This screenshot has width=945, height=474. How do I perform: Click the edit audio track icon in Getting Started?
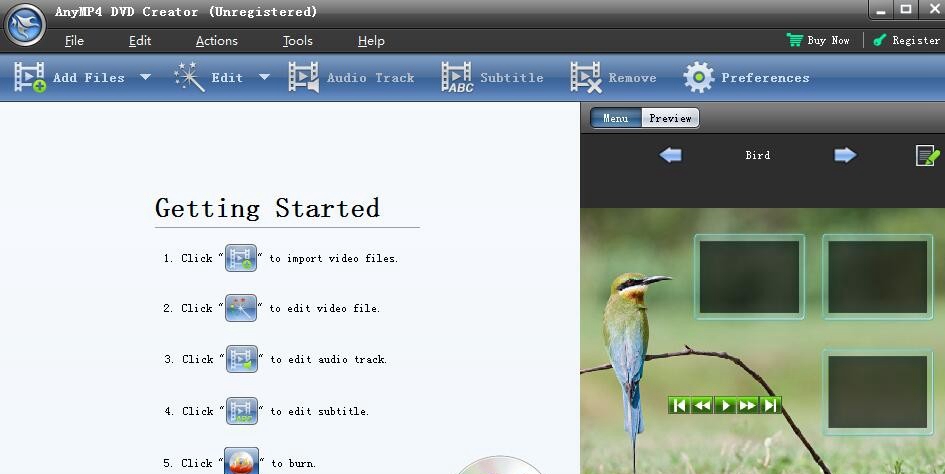pos(242,359)
